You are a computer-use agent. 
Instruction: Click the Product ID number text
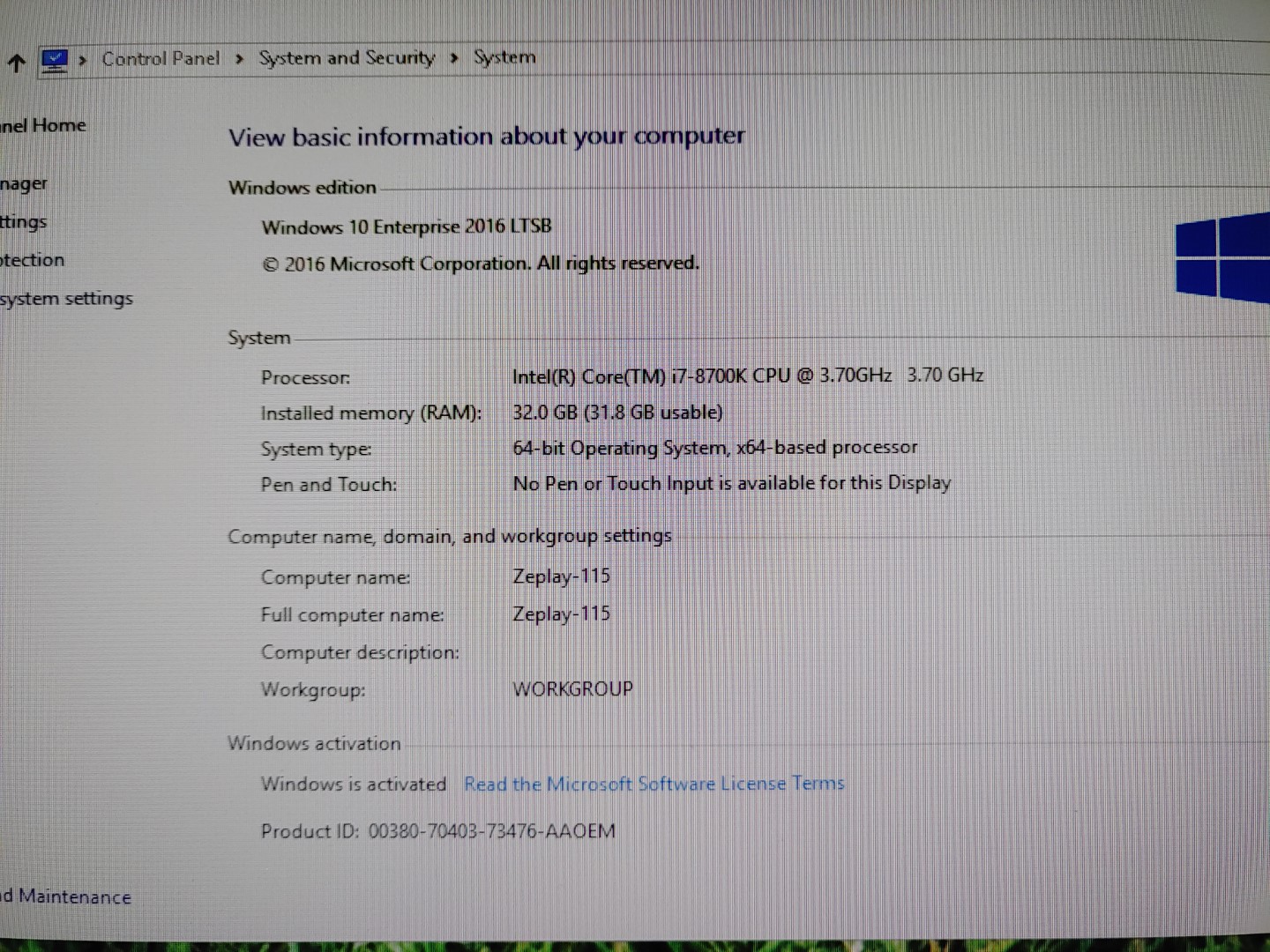pyautogui.click(x=491, y=831)
